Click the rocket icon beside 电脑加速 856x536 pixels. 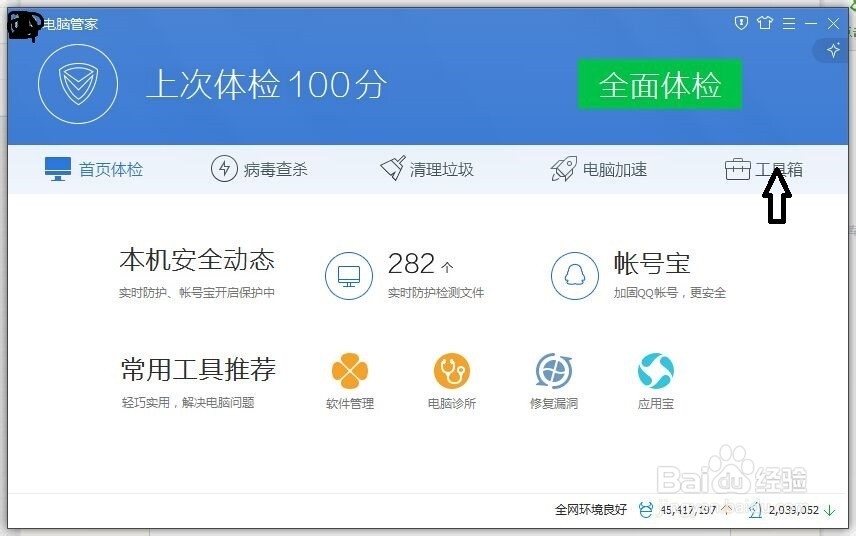coord(563,169)
